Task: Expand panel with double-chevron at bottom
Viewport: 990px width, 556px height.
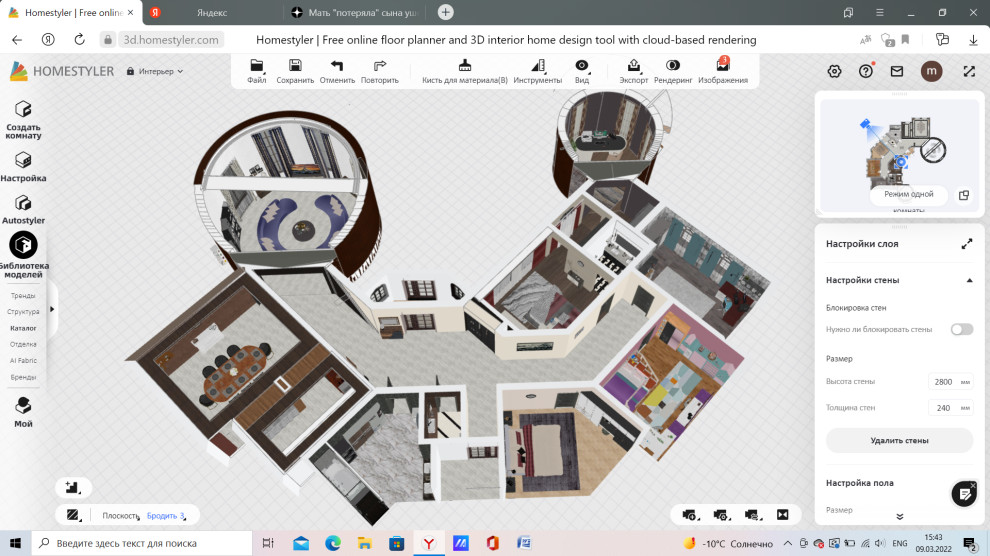Action: tap(899, 516)
